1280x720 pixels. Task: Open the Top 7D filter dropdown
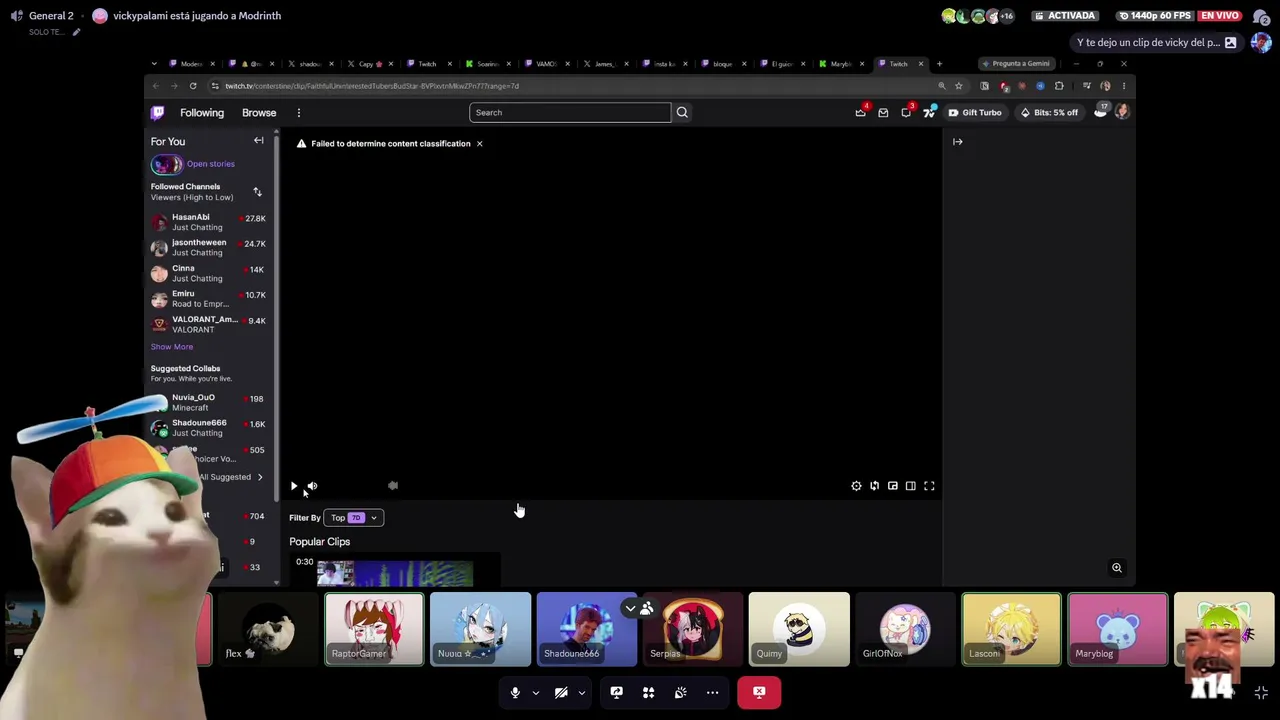[354, 518]
